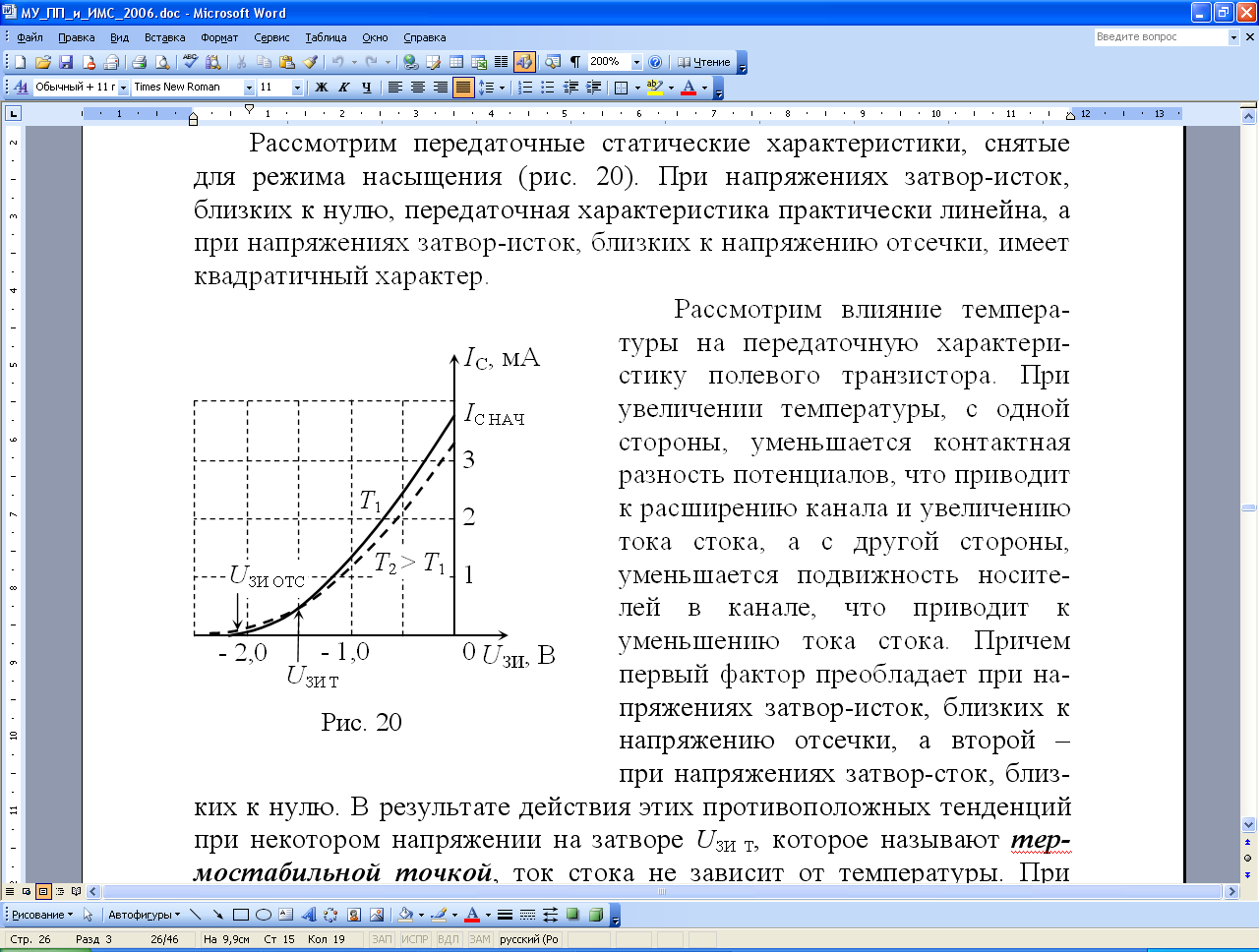Insert a text box
1259x952 pixels.
tap(285, 915)
